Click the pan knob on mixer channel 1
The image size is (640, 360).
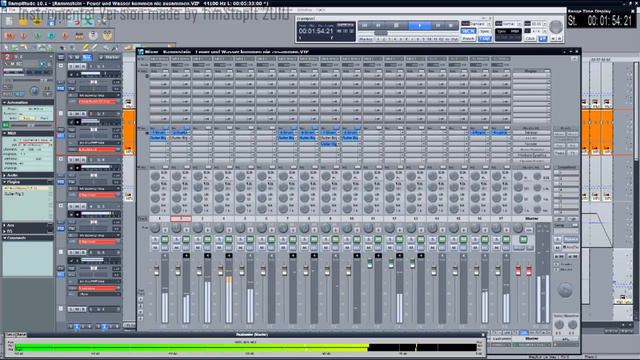[155, 228]
